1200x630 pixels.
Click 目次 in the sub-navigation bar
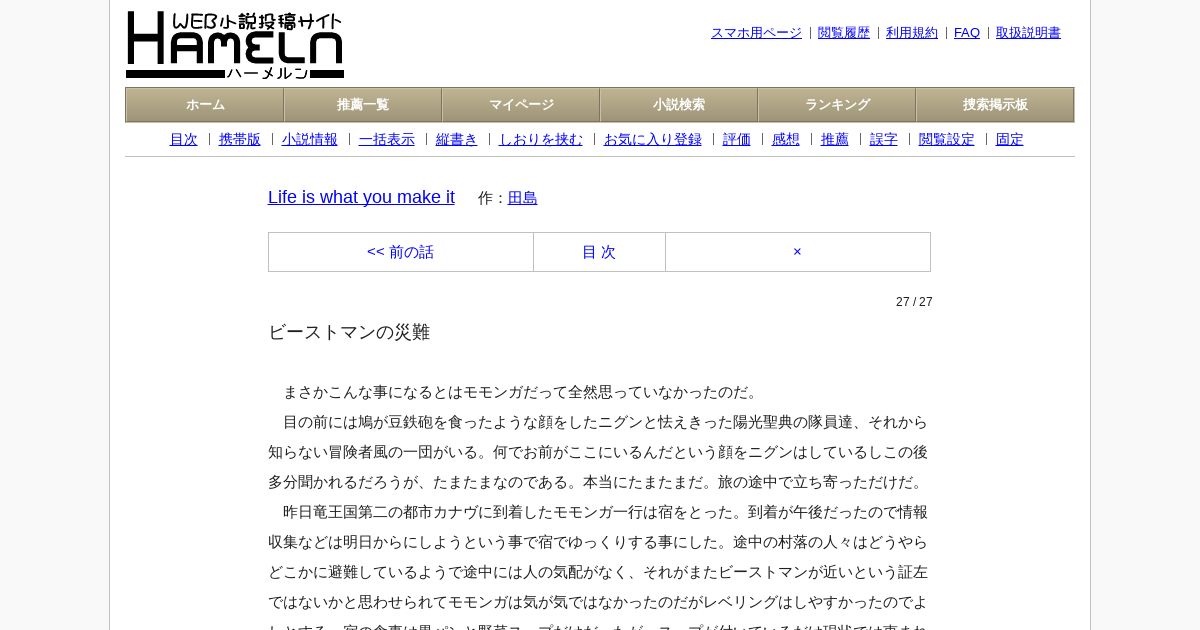pos(184,140)
